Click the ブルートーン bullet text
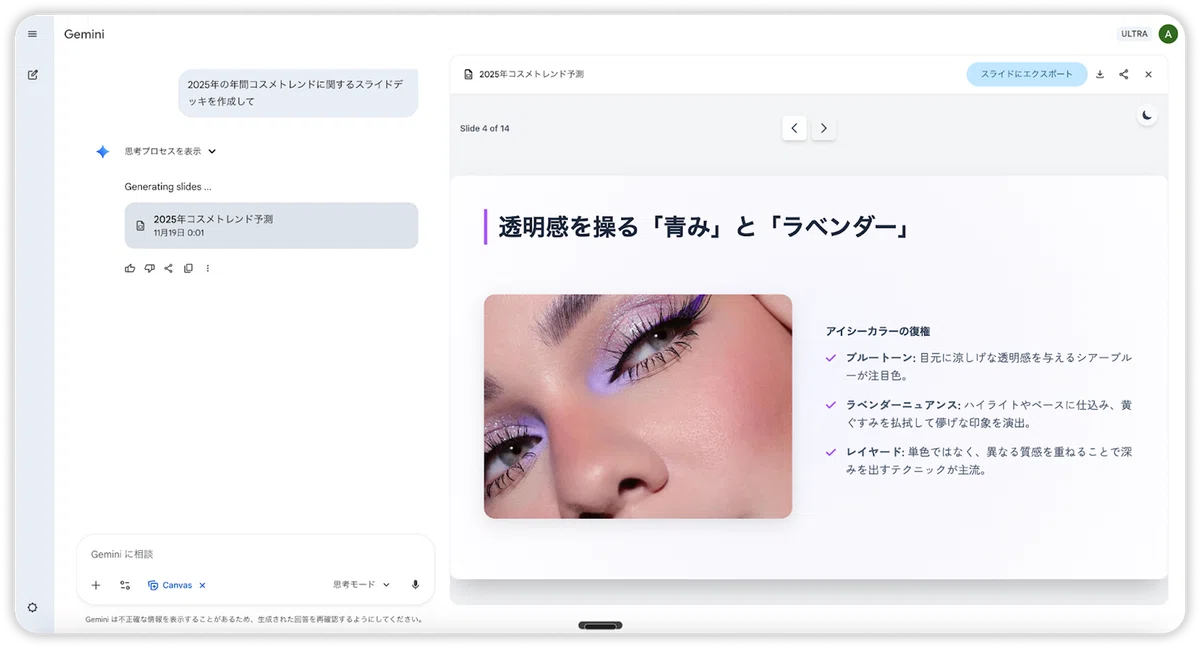Image resolution: width=1200 pixels, height=648 pixels. tap(989, 366)
